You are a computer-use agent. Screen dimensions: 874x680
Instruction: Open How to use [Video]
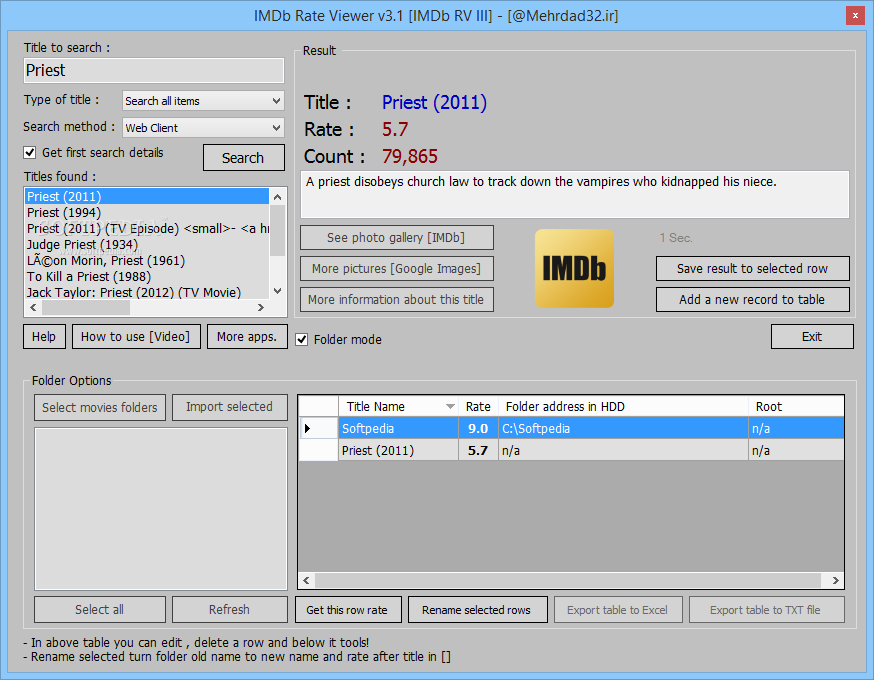point(136,337)
